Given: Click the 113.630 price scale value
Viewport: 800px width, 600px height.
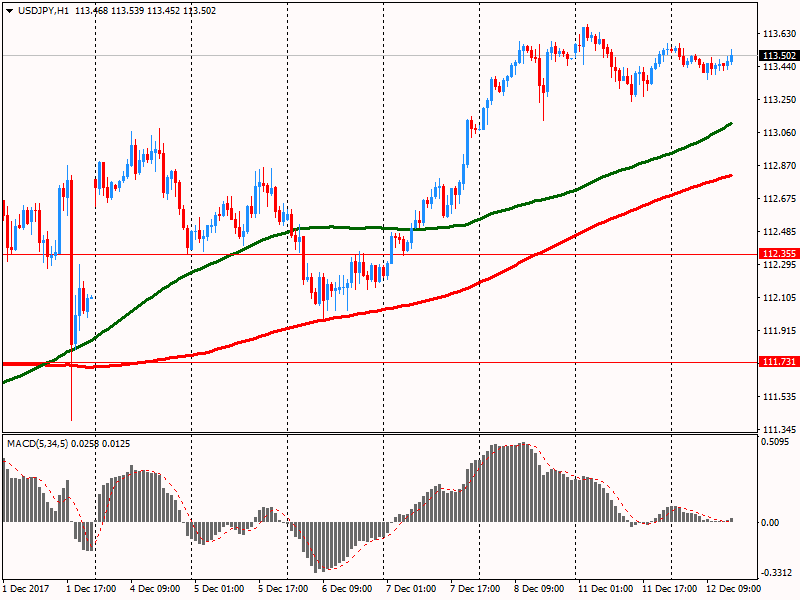Looking at the screenshot, I should click(x=779, y=34).
